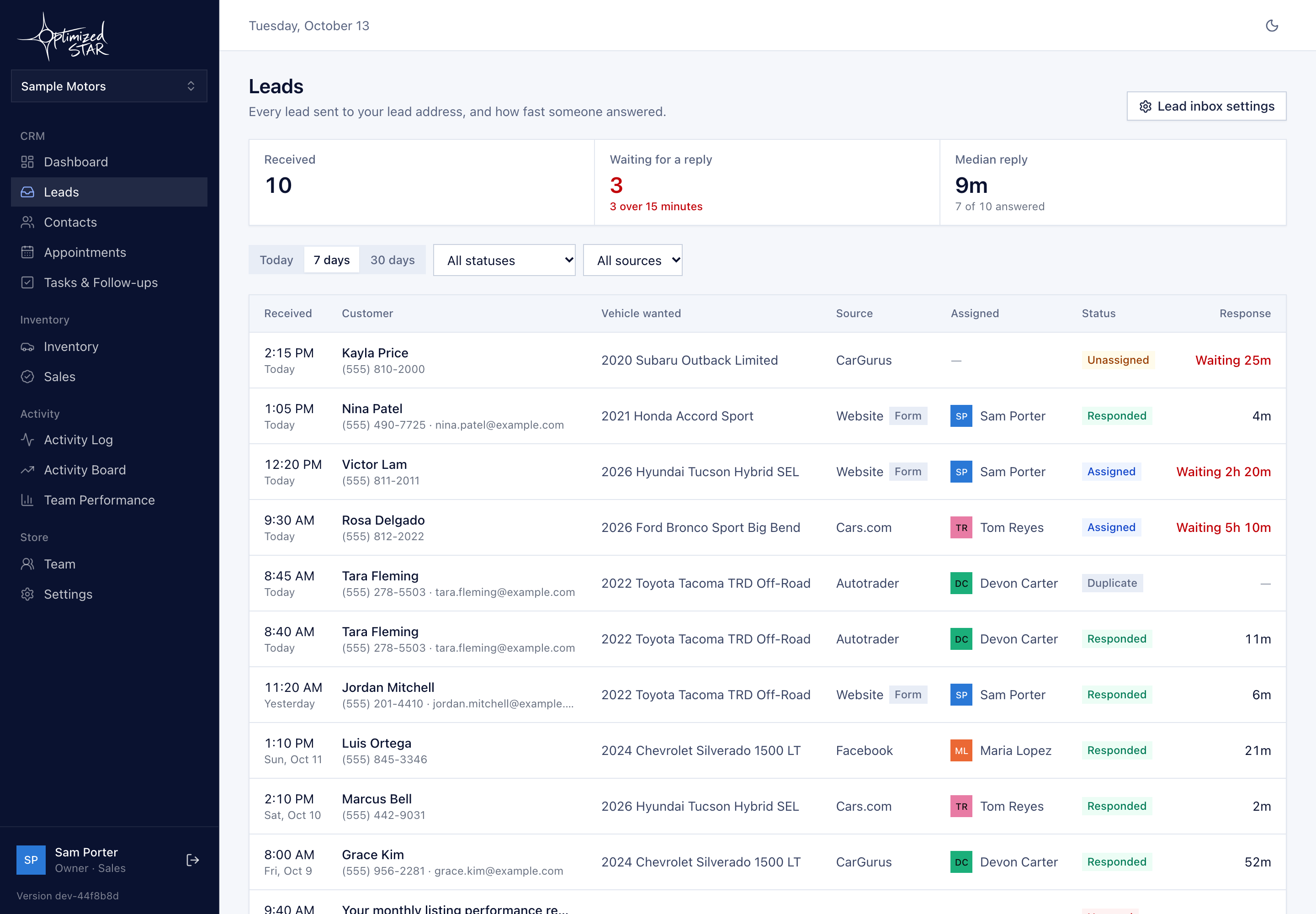Click the Inventory car icon

click(27, 346)
